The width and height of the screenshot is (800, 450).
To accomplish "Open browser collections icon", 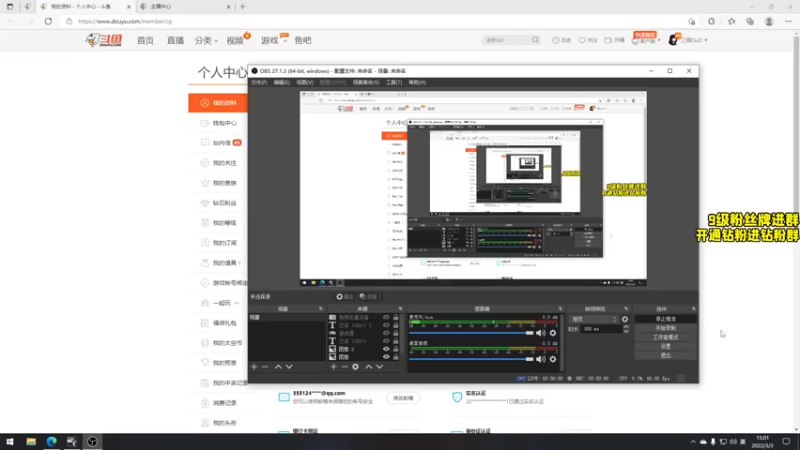I will tap(750, 21).
